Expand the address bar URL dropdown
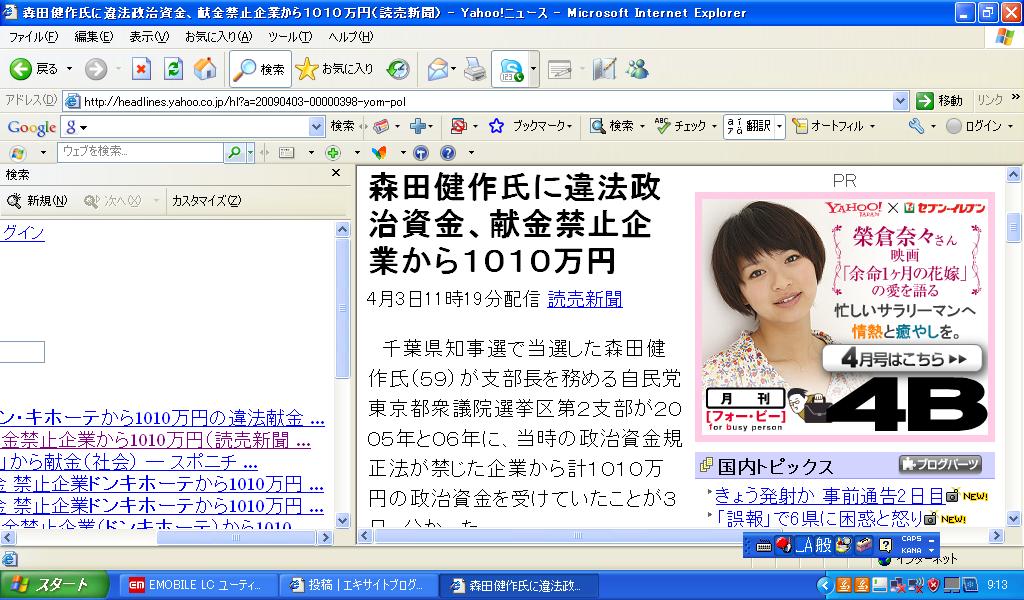Viewport: 1024px width, 600px height. (901, 101)
